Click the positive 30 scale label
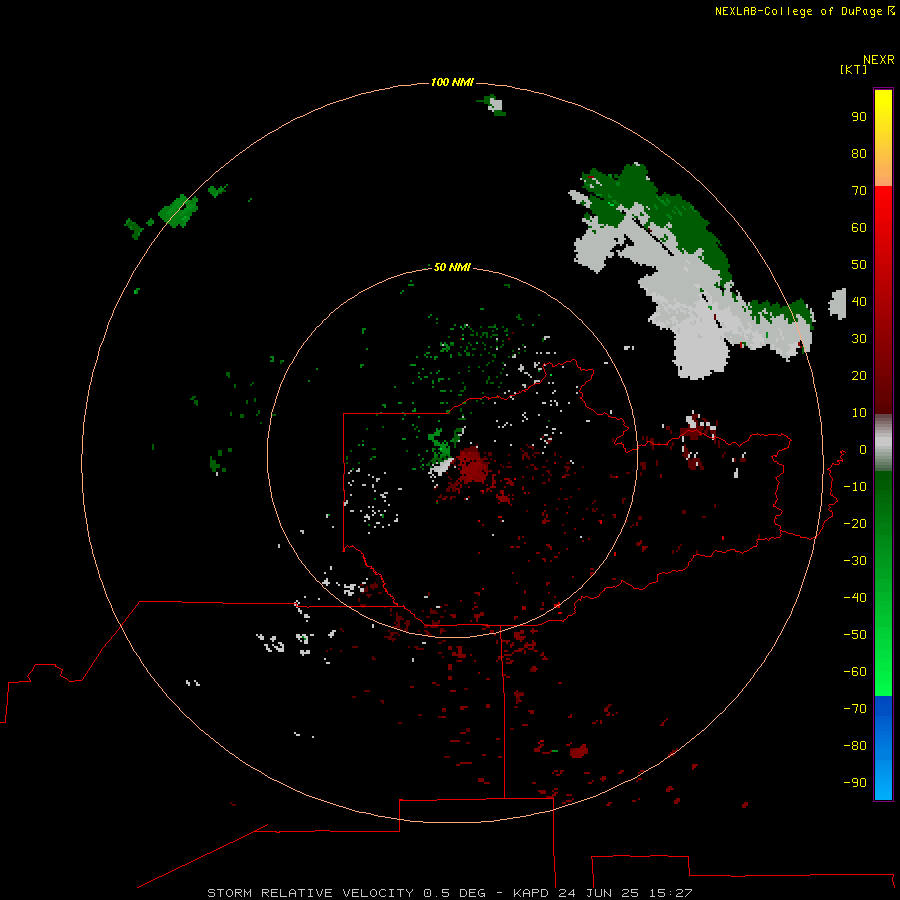This screenshot has width=900, height=900. 859,339
